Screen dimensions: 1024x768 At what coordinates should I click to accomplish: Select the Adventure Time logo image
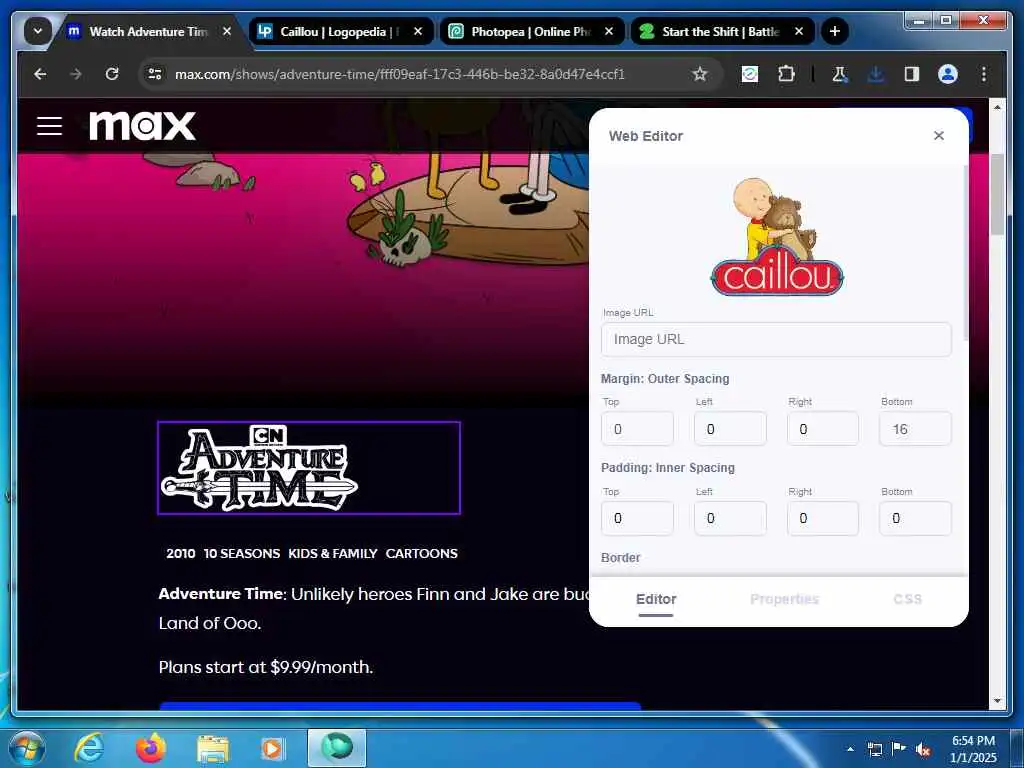coord(309,468)
